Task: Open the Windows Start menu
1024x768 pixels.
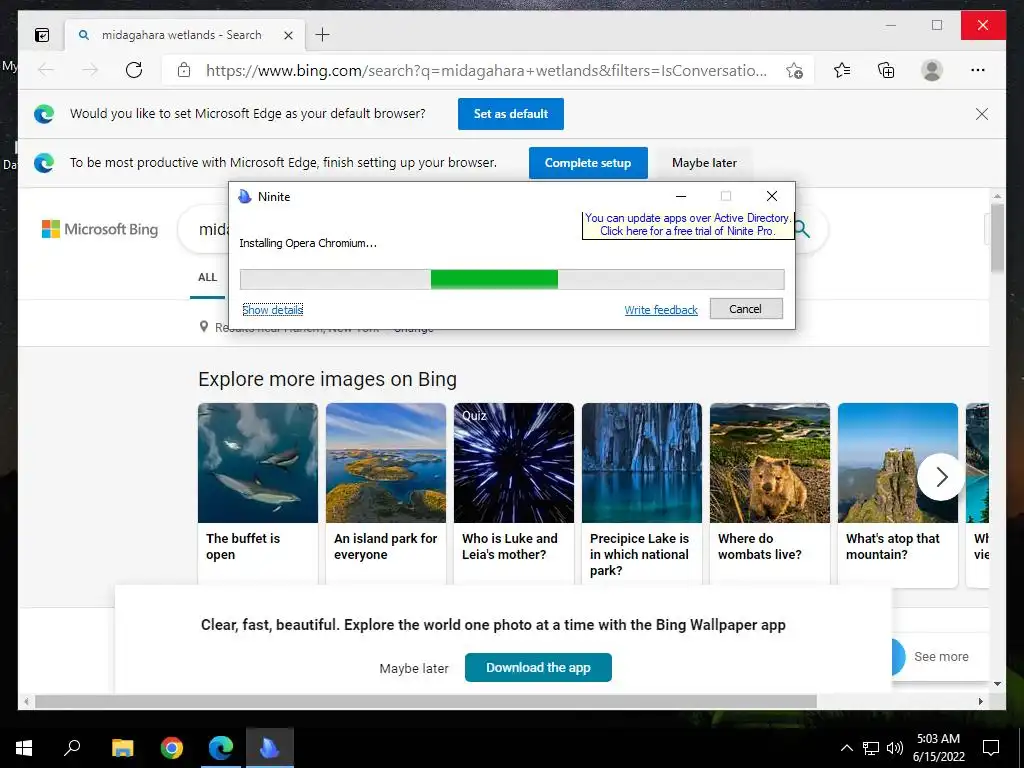Action: 24,748
